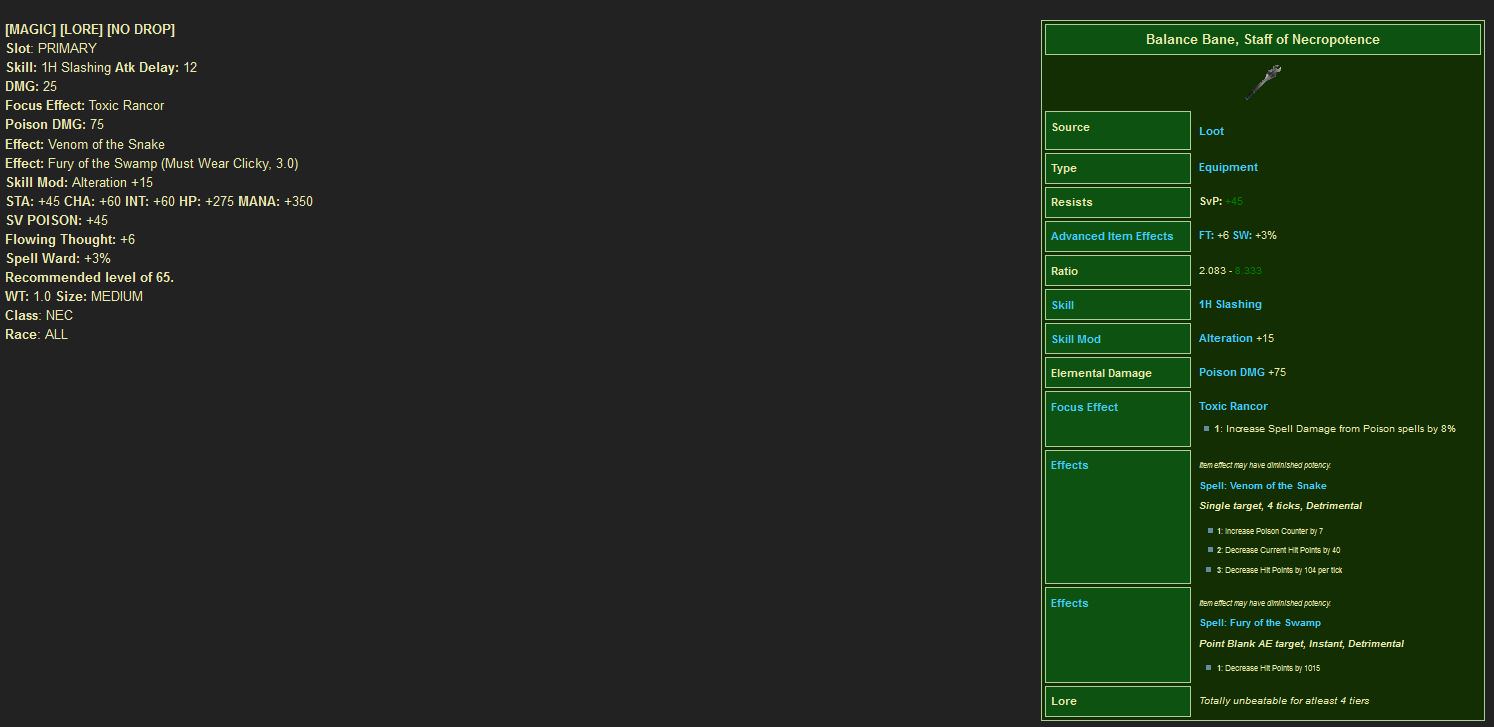Open the Spell: Venom of the Snake link
The width and height of the screenshot is (1494, 727).
pos(1263,486)
